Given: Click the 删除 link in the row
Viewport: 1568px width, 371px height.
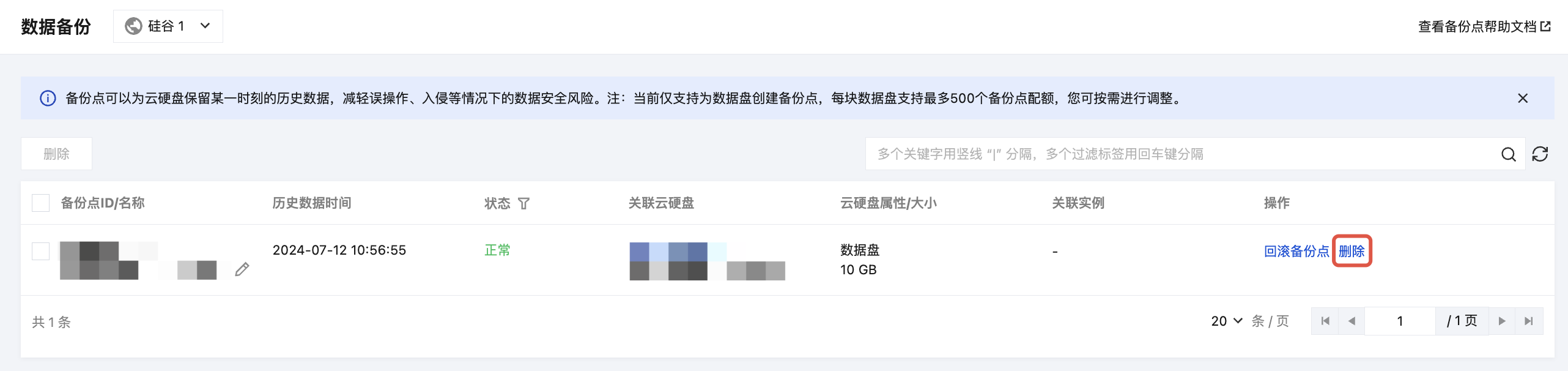Looking at the screenshot, I should pyautogui.click(x=1352, y=251).
